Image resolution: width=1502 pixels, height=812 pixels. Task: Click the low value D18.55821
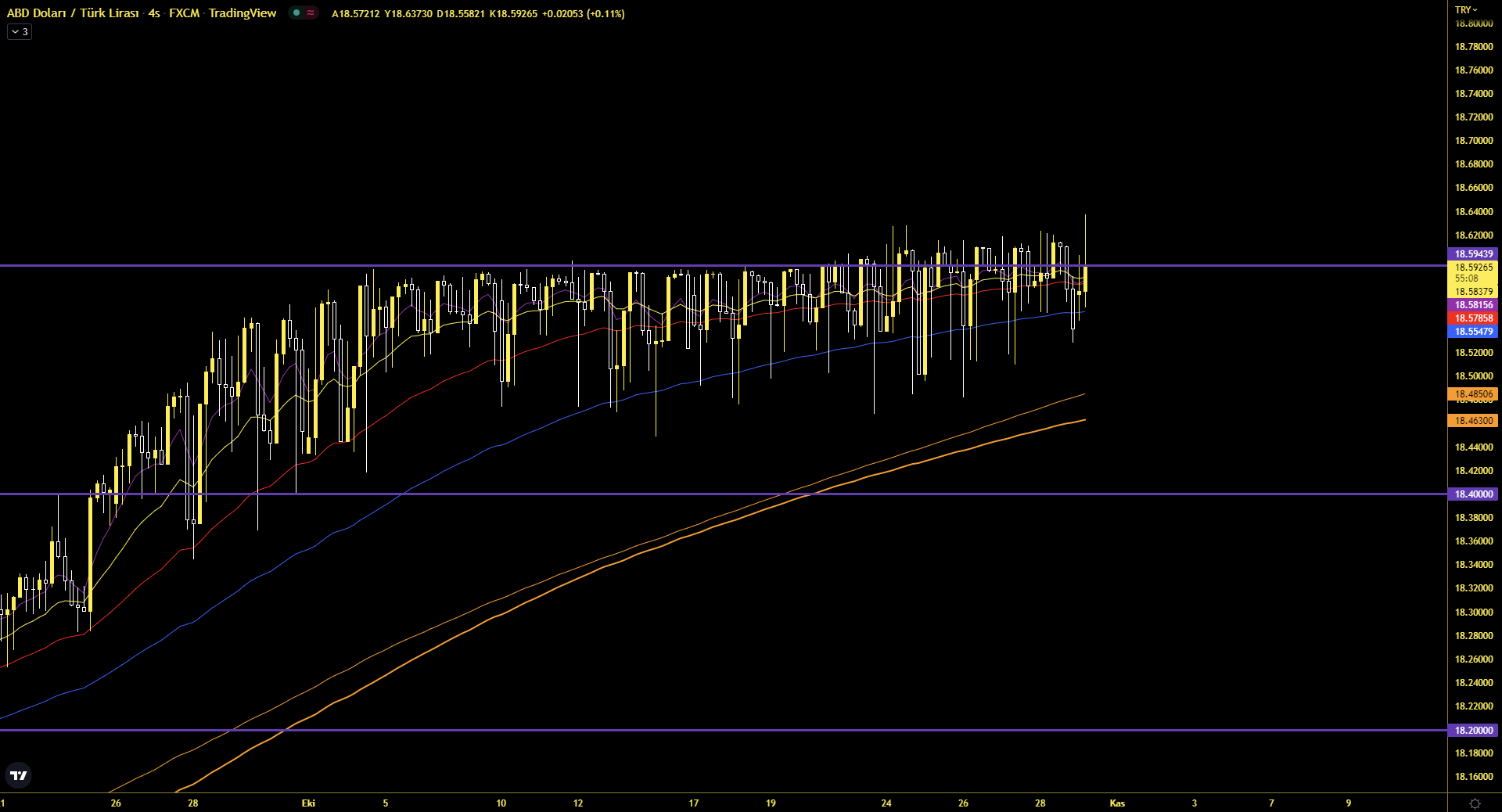461,14
